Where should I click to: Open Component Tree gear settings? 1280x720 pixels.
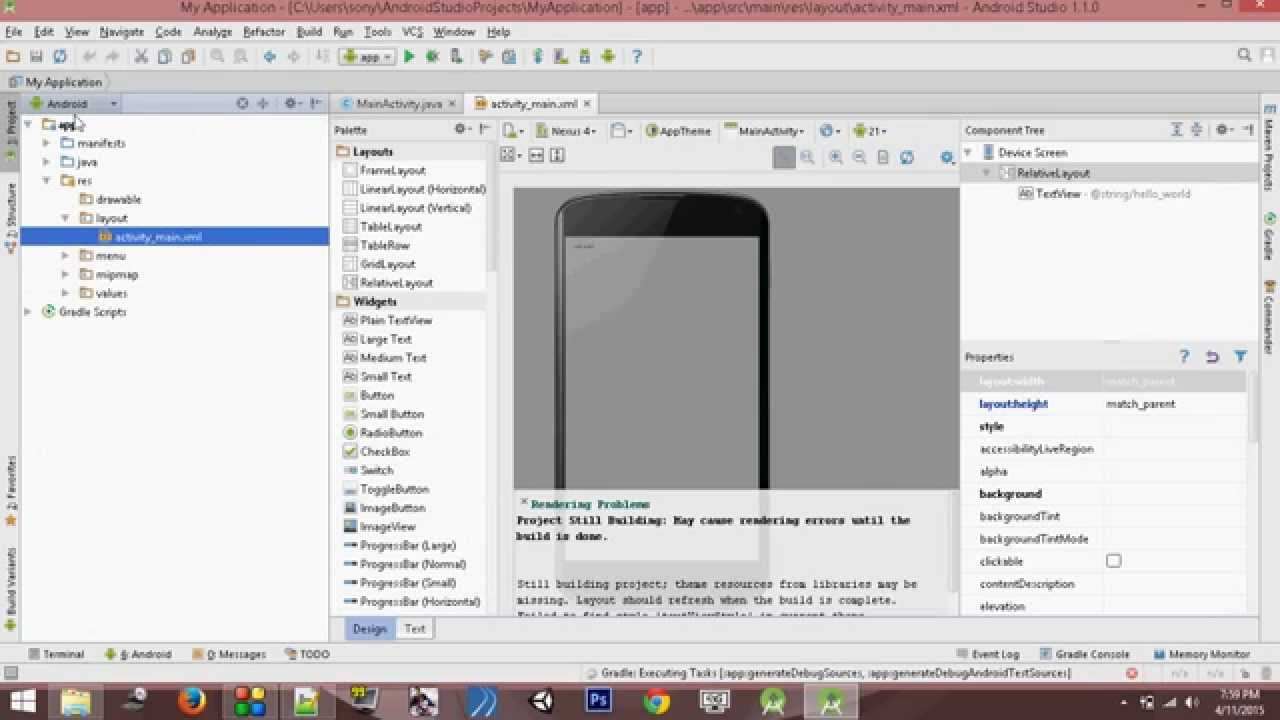[1223, 130]
